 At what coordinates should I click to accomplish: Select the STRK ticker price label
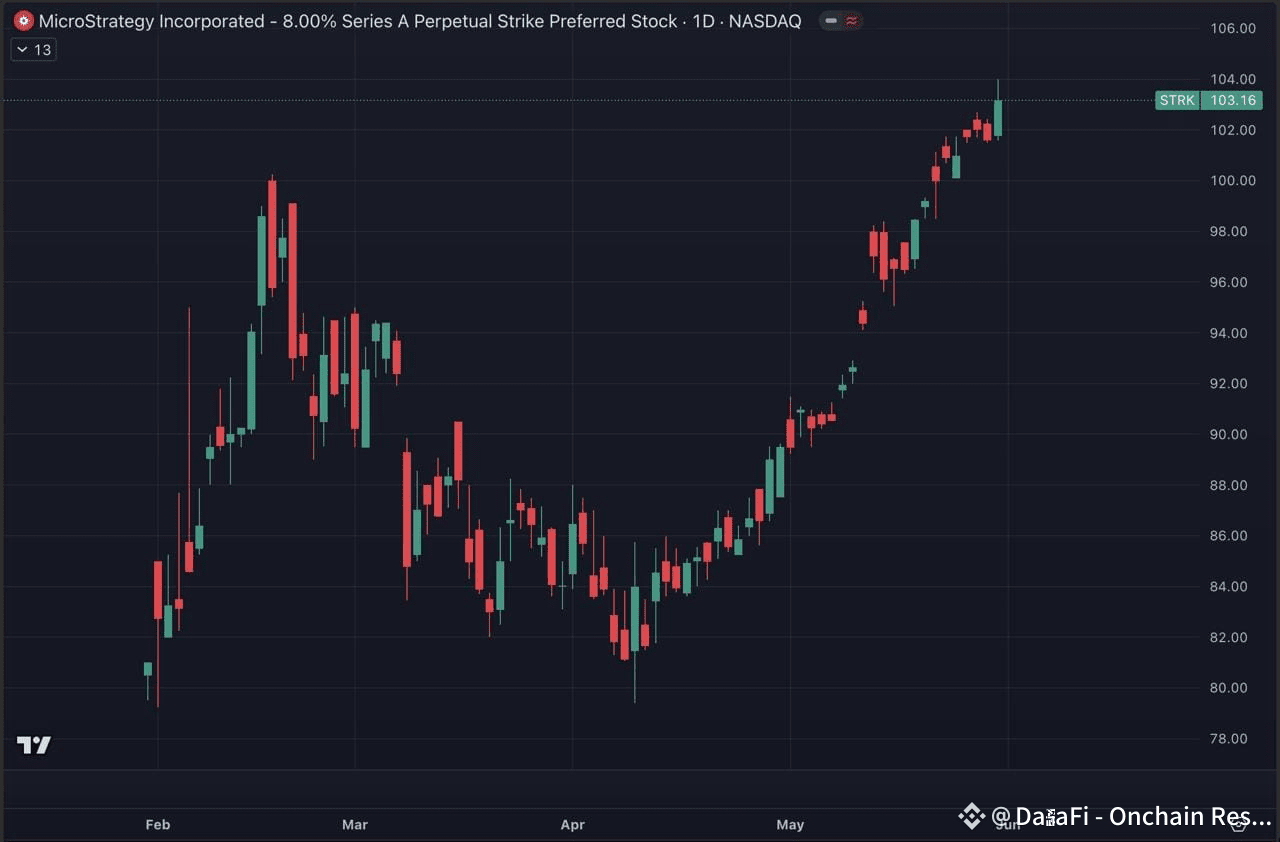pyautogui.click(x=1177, y=100)
